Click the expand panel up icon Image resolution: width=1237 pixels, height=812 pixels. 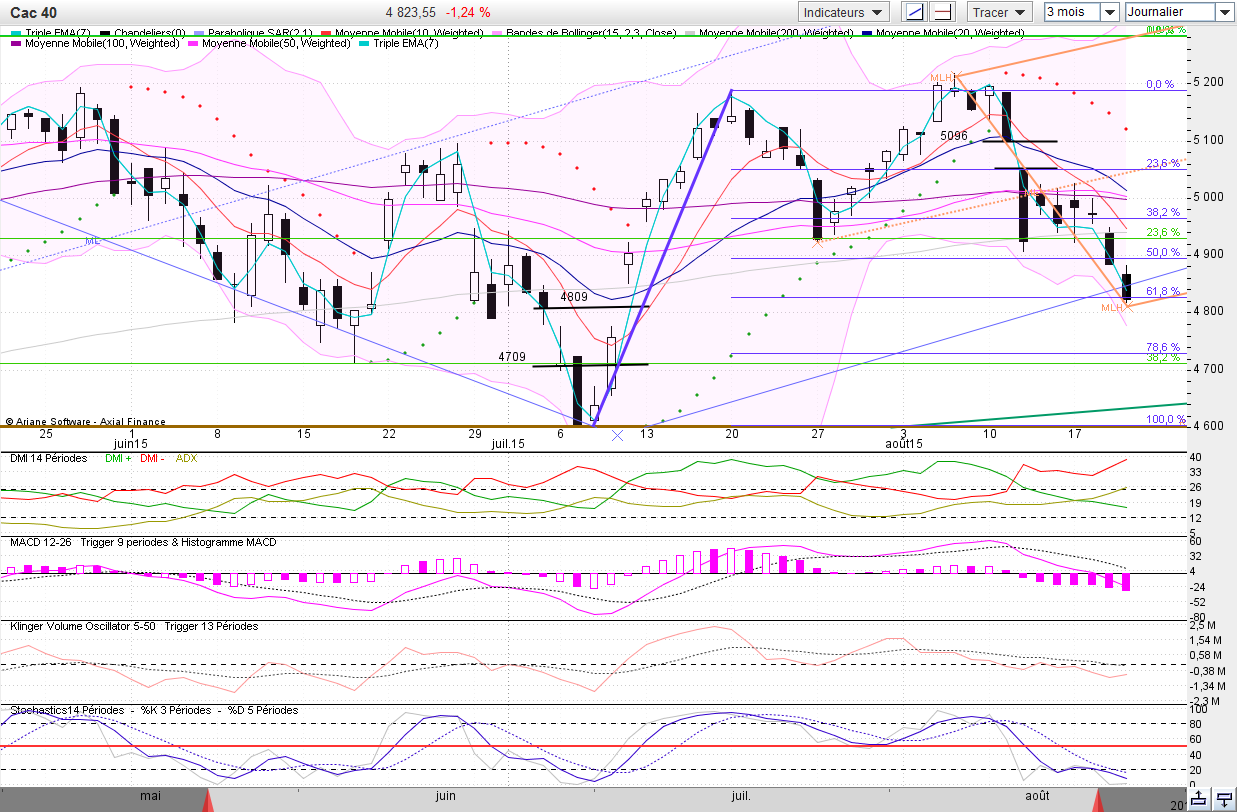point(1201,797)
